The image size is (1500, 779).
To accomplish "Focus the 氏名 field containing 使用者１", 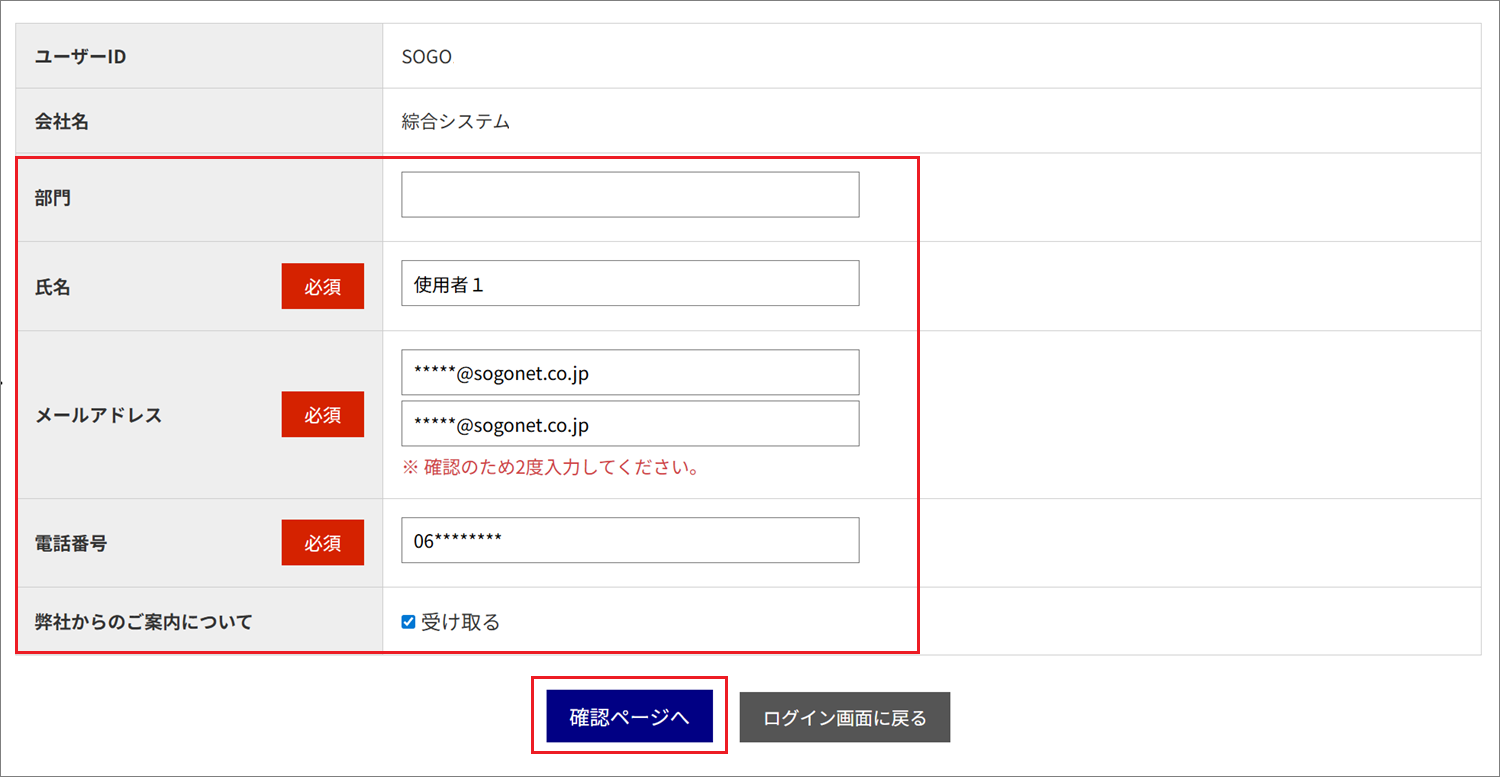I will click(x=630, y=284).
